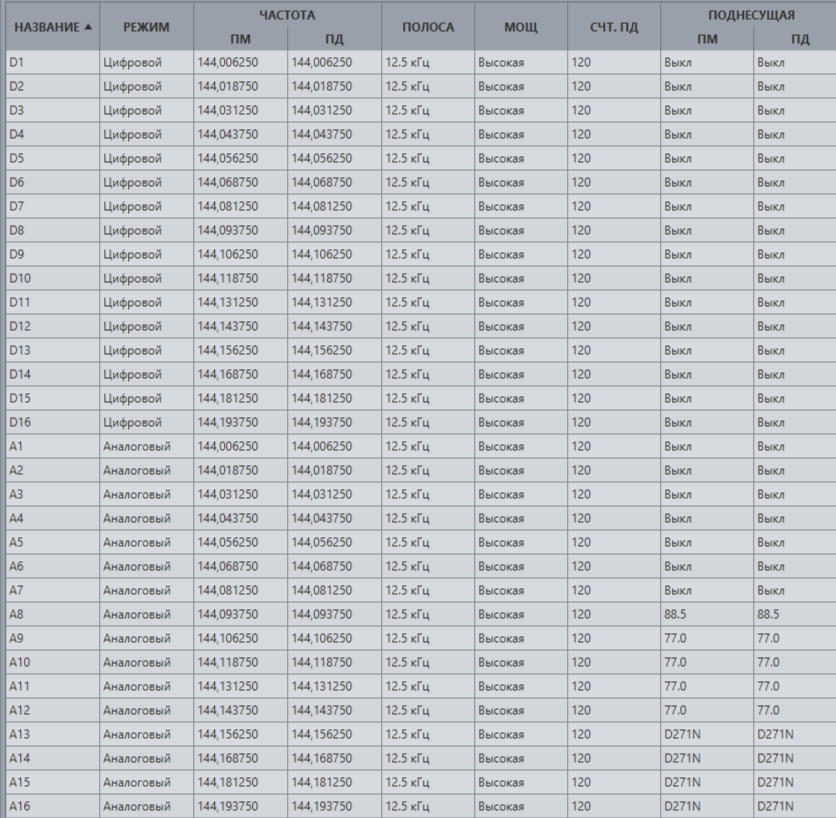Click the ПОЛОСА column header
Image resolution: width=836 pixels, height=818 pixels.
[428, 27]
